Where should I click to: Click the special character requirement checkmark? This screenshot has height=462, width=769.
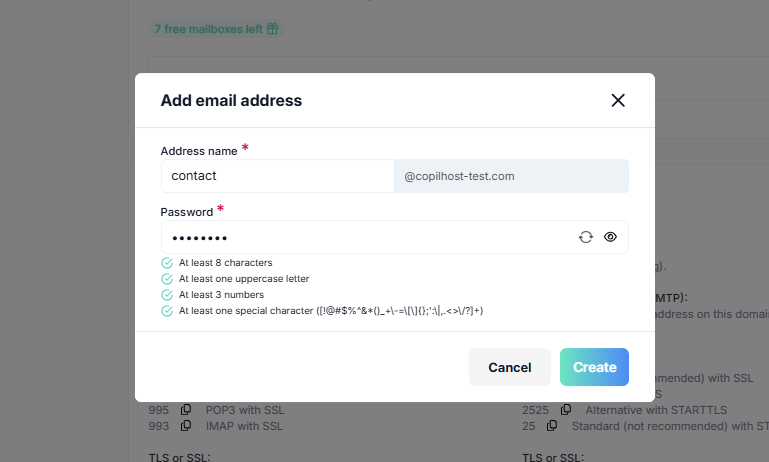[167, 311]
